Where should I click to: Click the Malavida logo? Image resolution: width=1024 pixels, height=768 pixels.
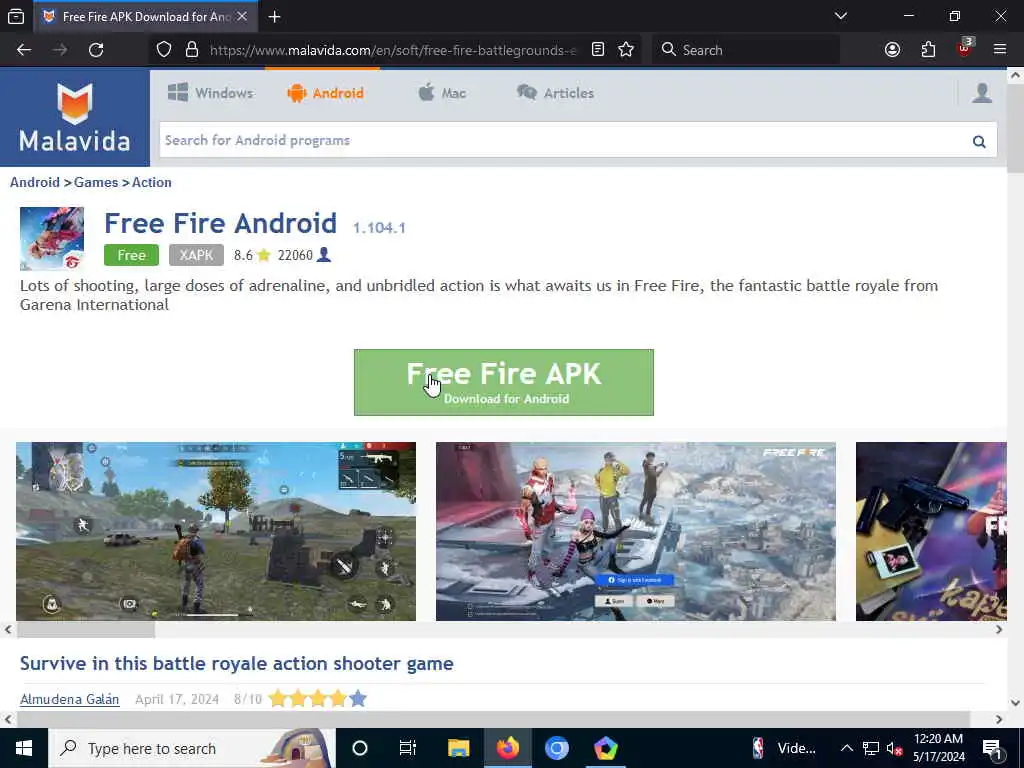point(74,118)
